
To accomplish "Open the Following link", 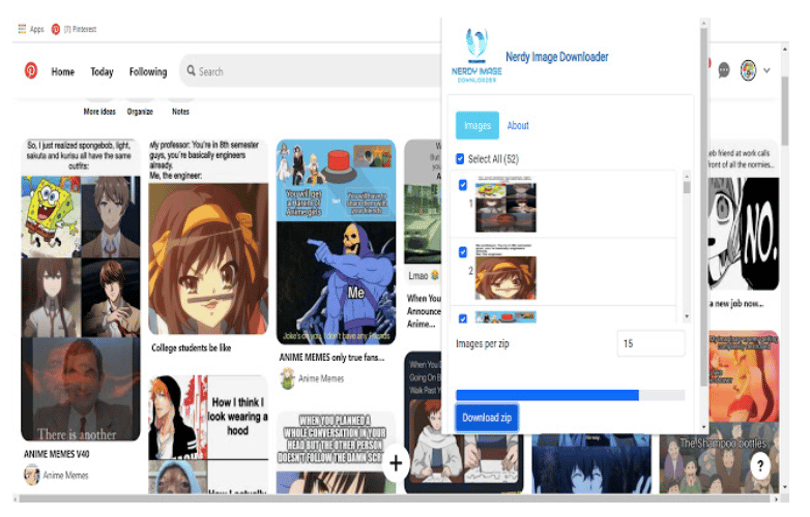I will tap(148, 71).
